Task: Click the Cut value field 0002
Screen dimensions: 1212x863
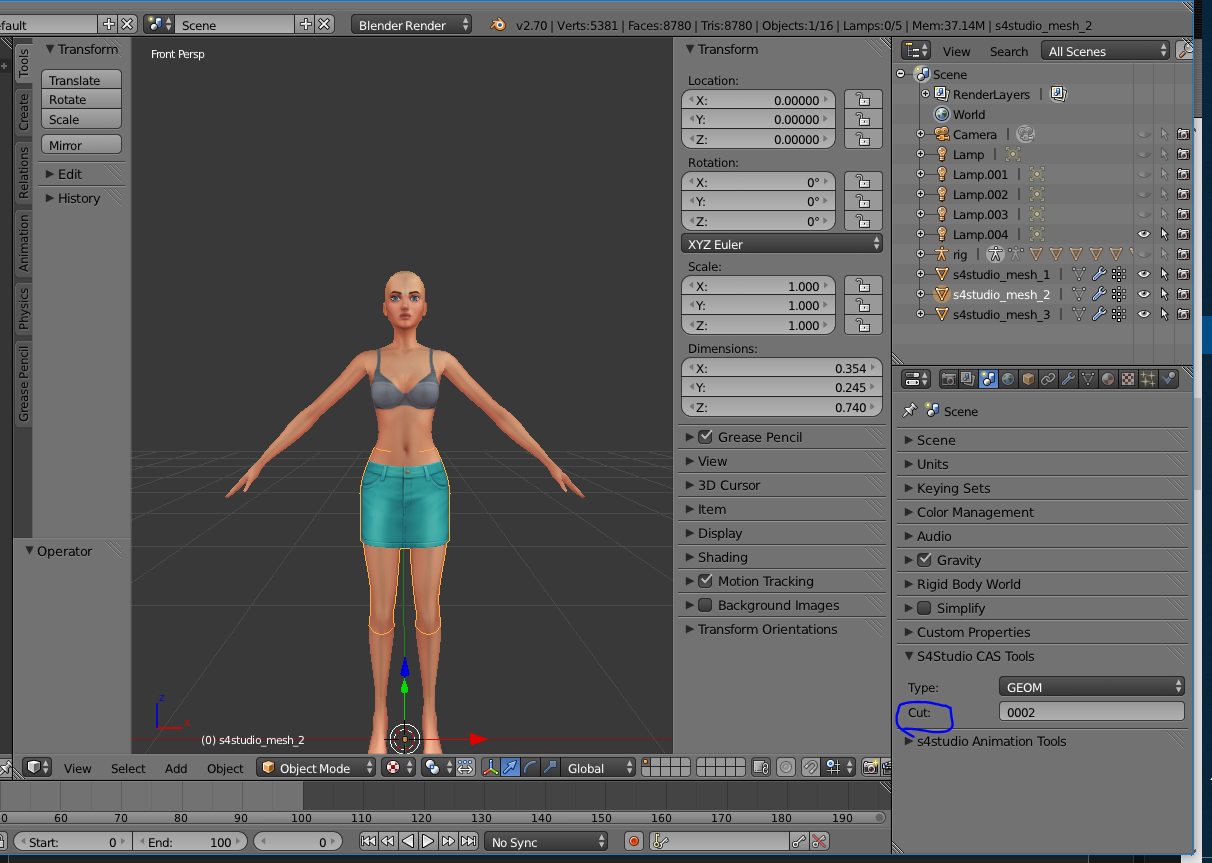Action: [x=1091, y=712]
